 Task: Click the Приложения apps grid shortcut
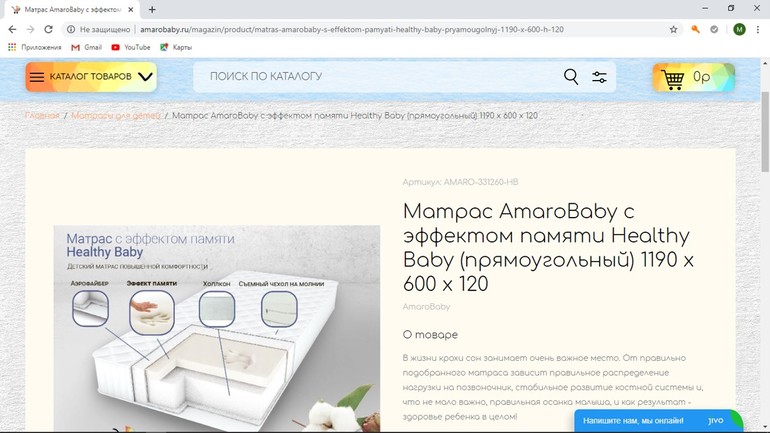pos(34,47)
